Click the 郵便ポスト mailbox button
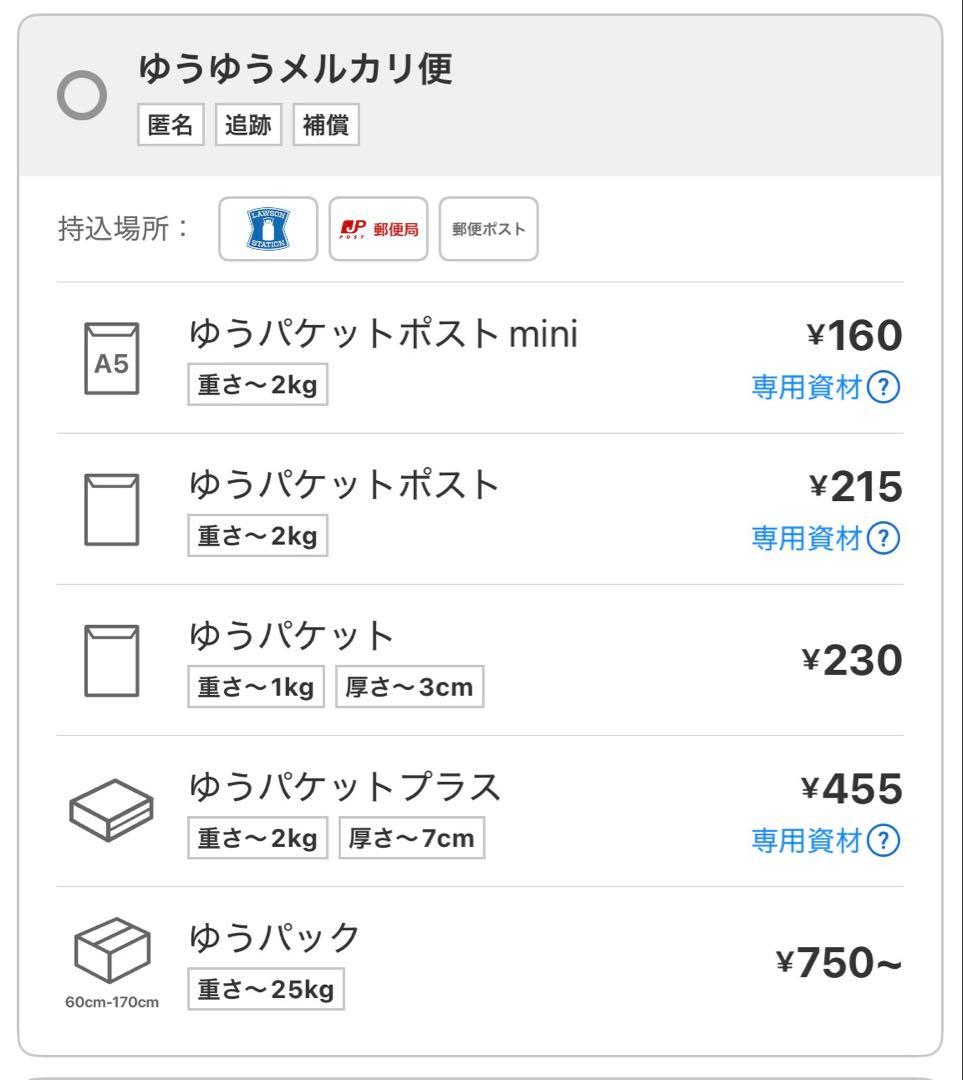Viewport: 963px width, 1080px height. click(488, 229)
